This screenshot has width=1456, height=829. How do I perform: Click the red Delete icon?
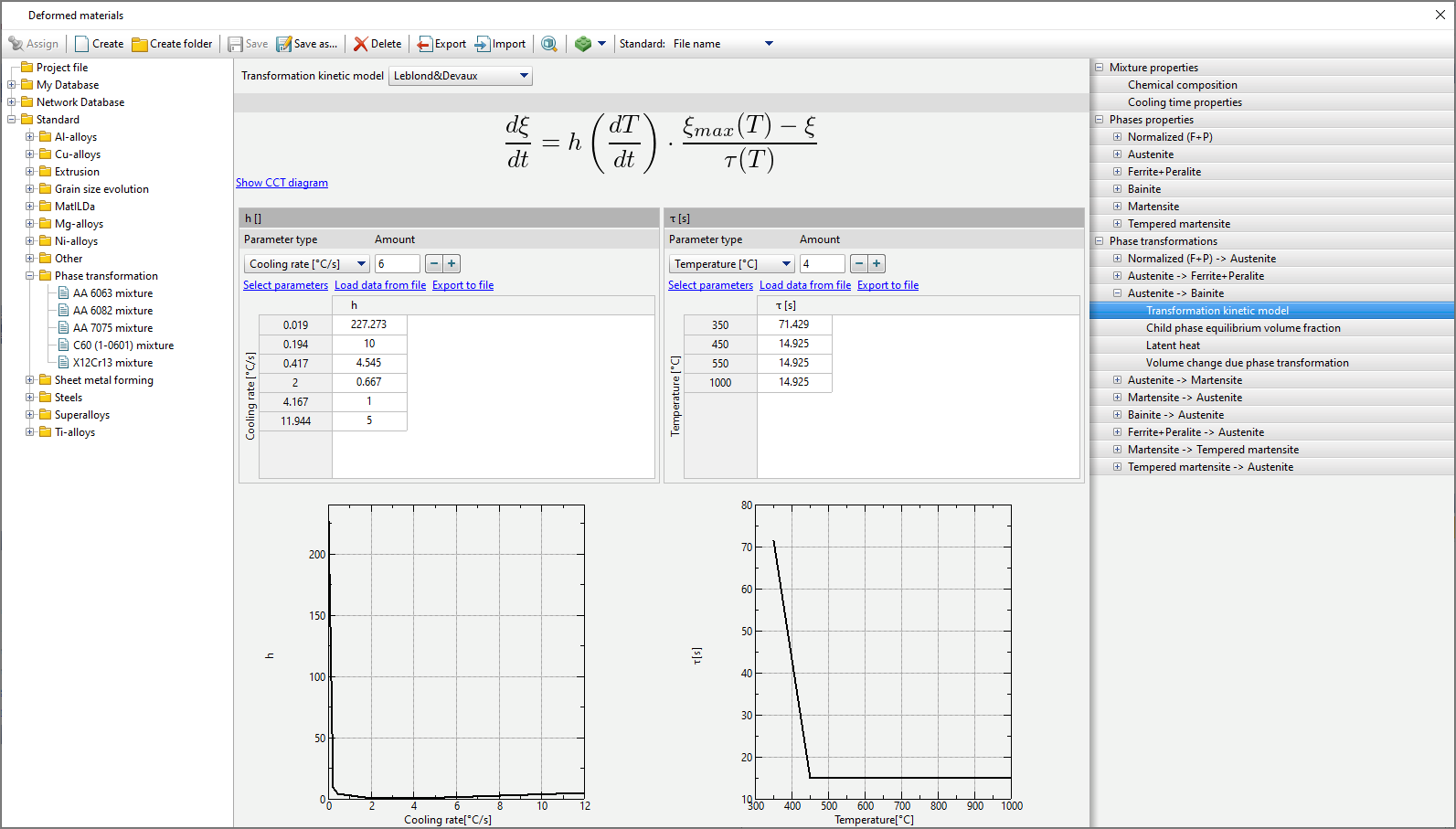pos(361,44)
